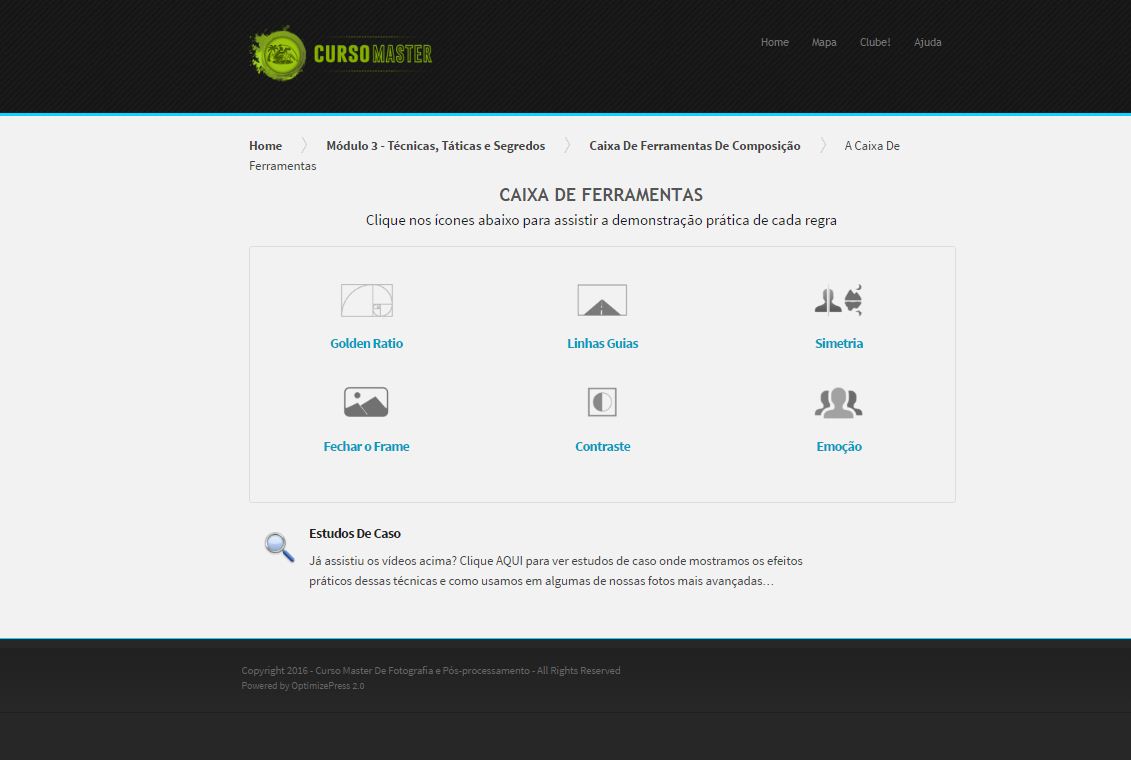Open the Home menu item in header
Viewport: 1131px width, 760px height.
pyautogui.click(x=774, y=42)
